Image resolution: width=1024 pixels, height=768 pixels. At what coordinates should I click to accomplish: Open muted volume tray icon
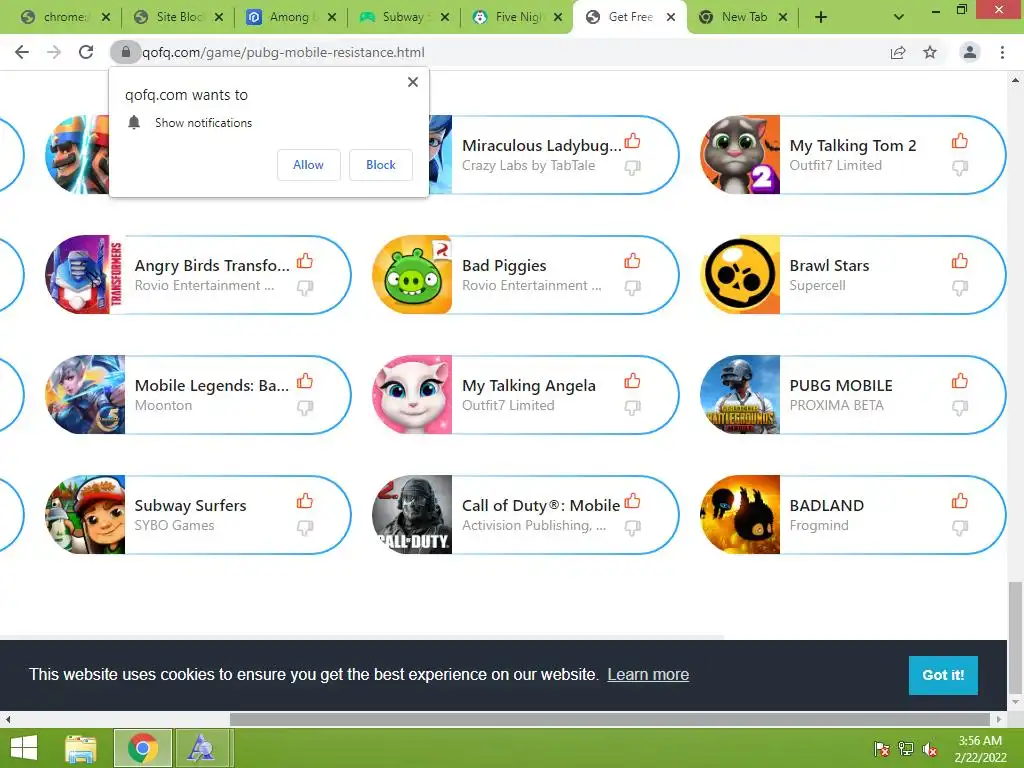pyautogui.click(x=930, y=749)
